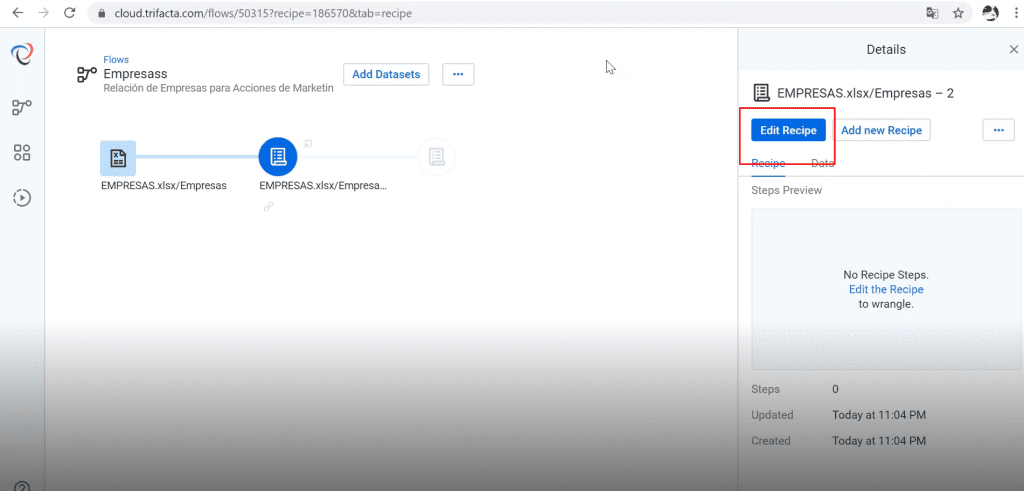Open recipe options menu in Details panel

click(999, 130)
